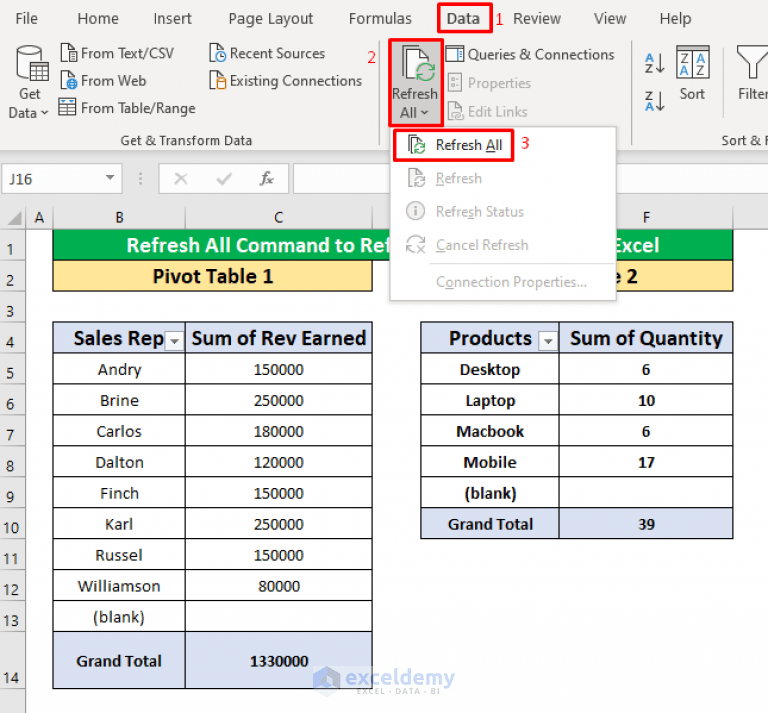Open the Products filter dropdown
The image size is (768, 713).
pos(548,340)
